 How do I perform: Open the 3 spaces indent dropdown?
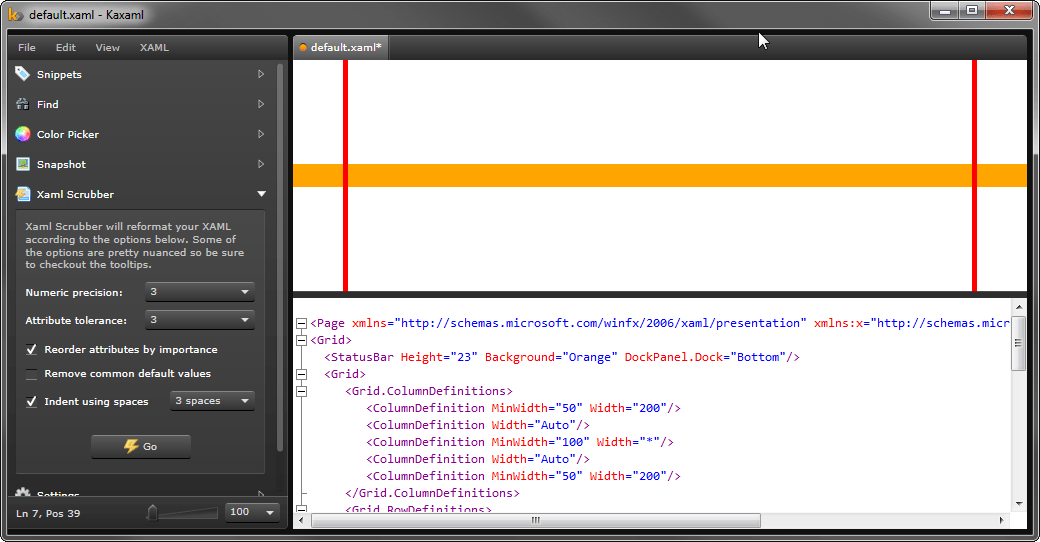212,401
